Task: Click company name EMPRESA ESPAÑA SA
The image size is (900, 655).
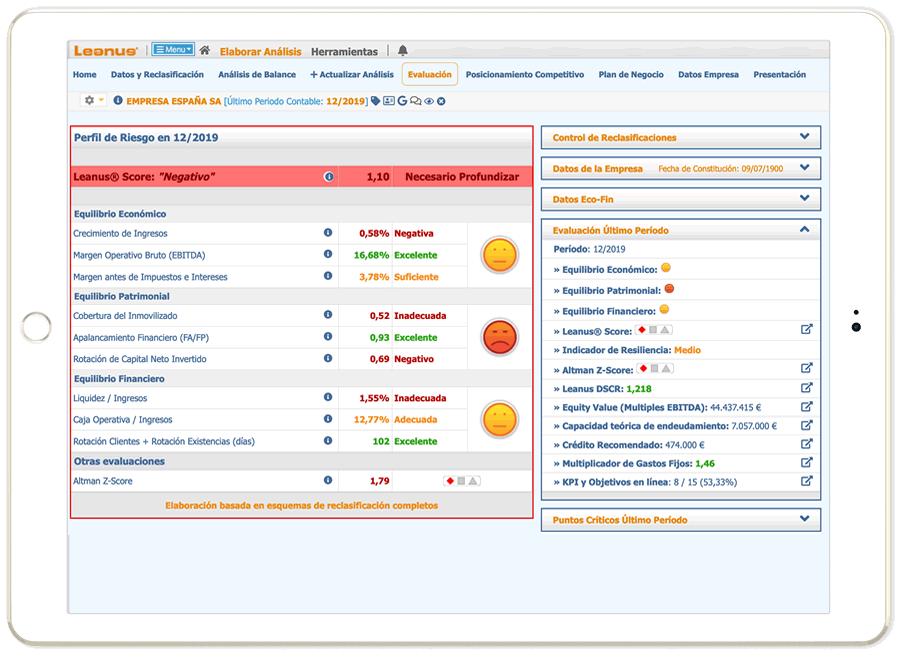Action: click(x=174, y=101)
